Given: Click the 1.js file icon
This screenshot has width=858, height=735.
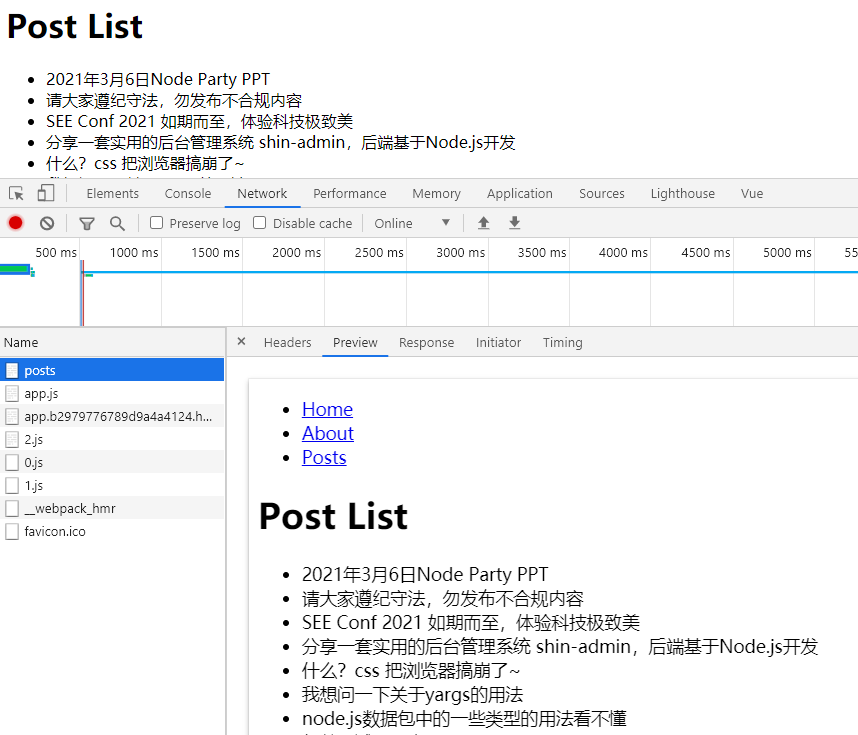Looking at the screenshot, I should (x=12, y=485).
